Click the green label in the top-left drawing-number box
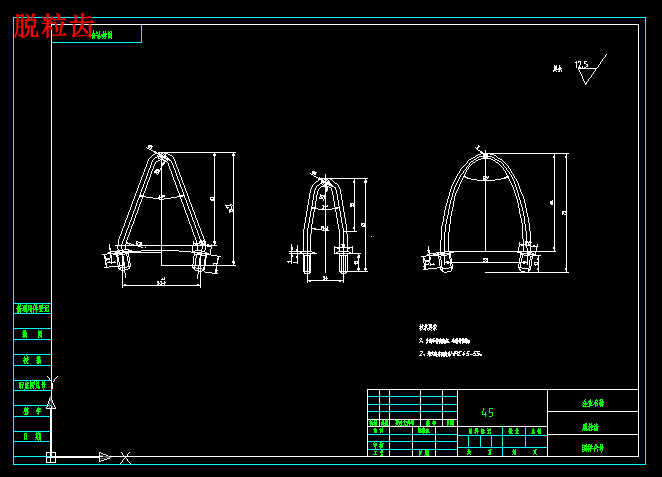The image size is (662, 477). 102,35
